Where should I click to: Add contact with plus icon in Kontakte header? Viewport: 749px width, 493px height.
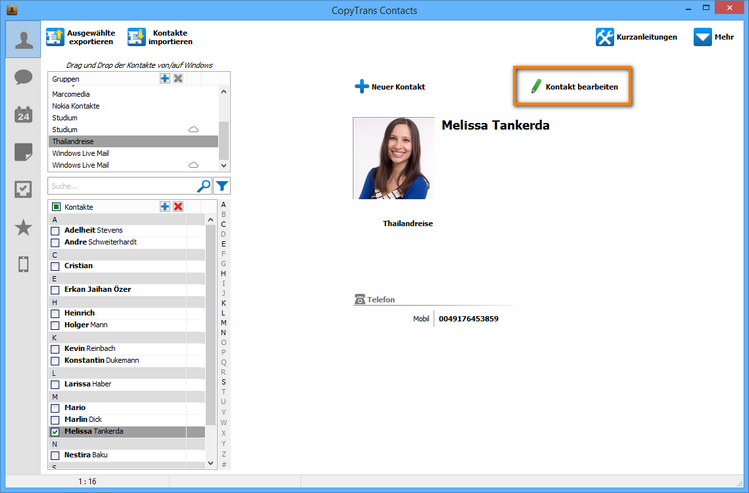(x=165, y=206)
